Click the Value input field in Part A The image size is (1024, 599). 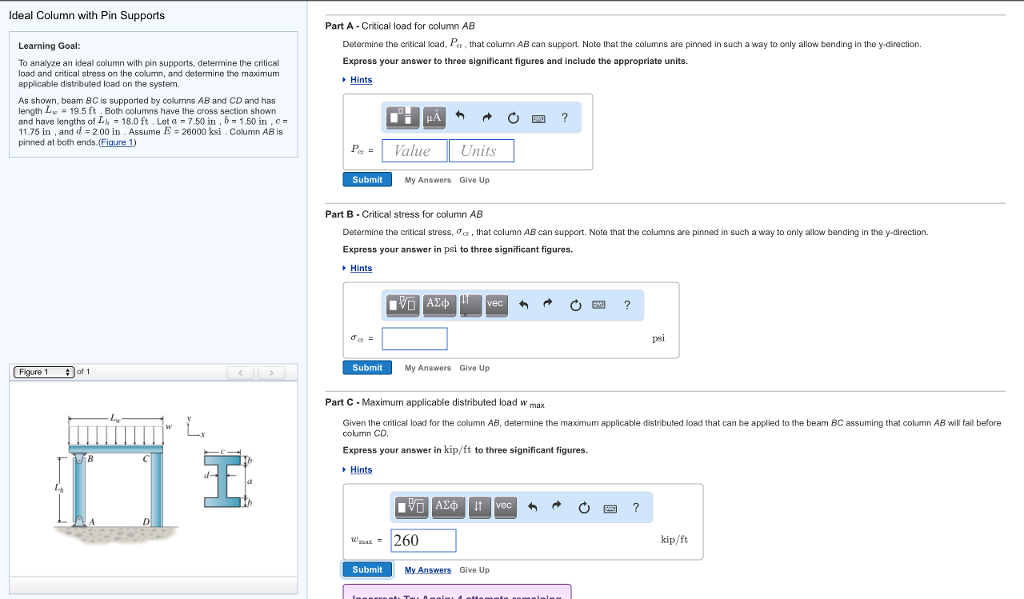pyautogui.click(x=413, y=149)
